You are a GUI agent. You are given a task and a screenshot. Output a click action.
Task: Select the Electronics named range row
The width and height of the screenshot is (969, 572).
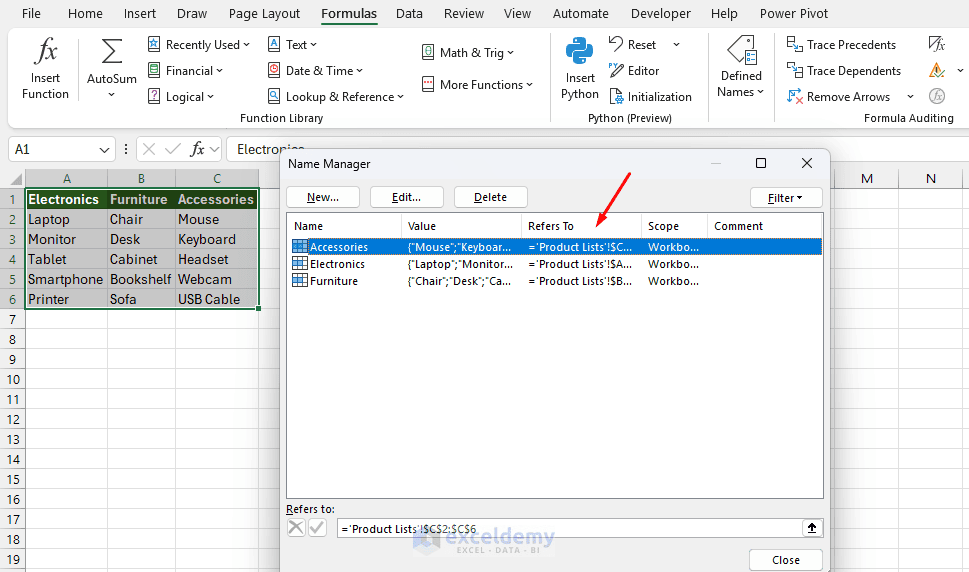(555, 264)
